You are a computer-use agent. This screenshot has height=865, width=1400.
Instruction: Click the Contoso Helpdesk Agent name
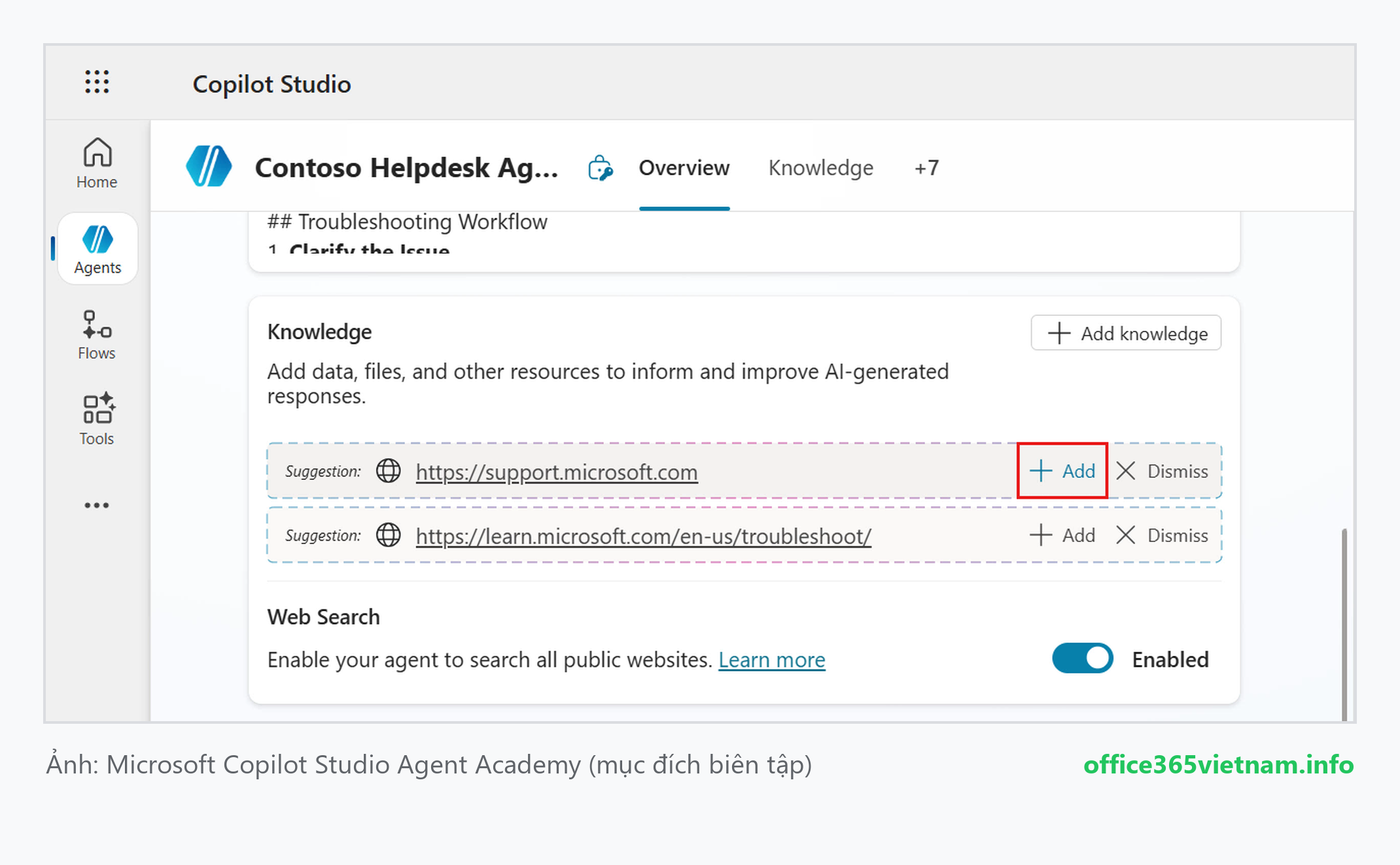tap(407, 167)
